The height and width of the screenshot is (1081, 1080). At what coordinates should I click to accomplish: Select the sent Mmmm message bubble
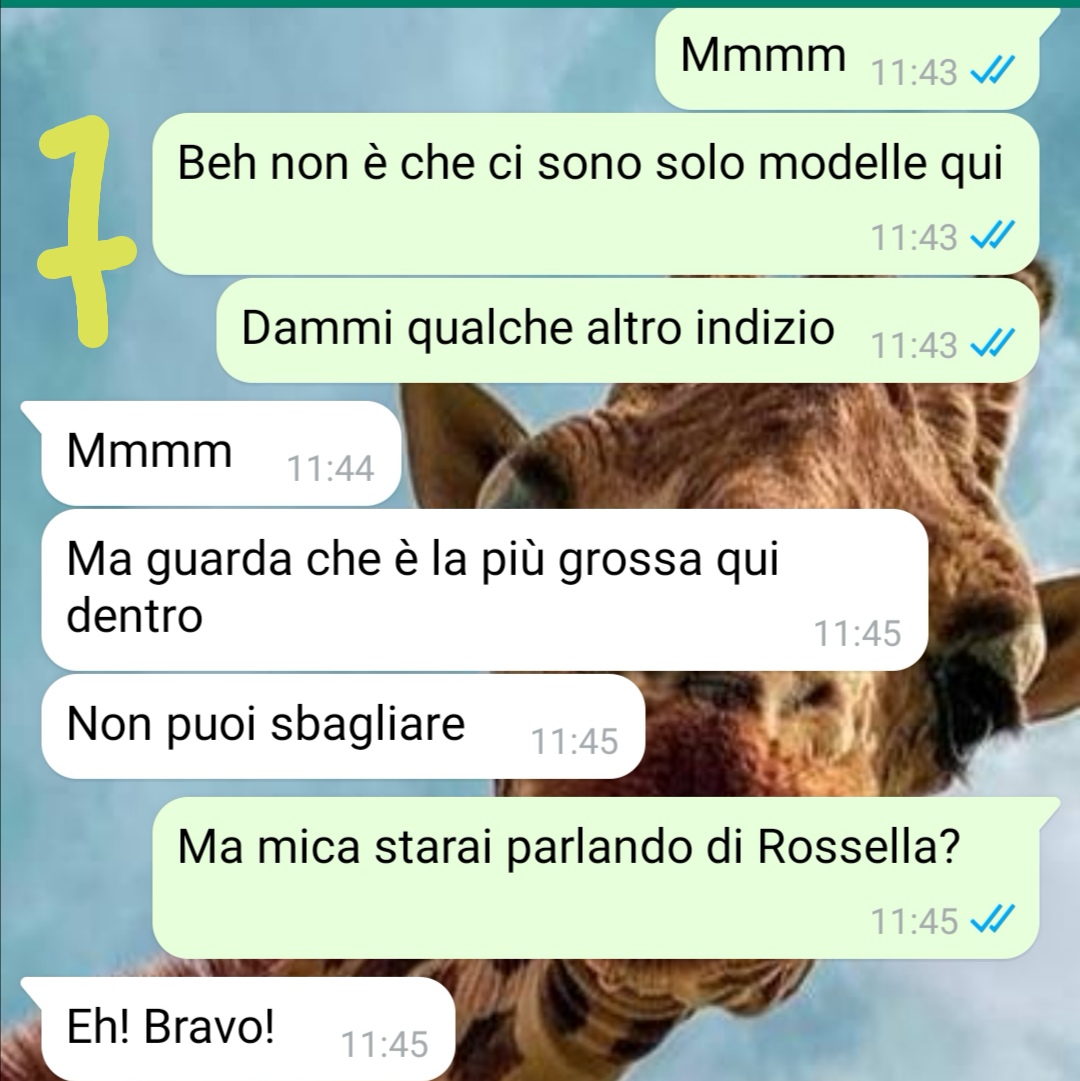coord(848,61)
